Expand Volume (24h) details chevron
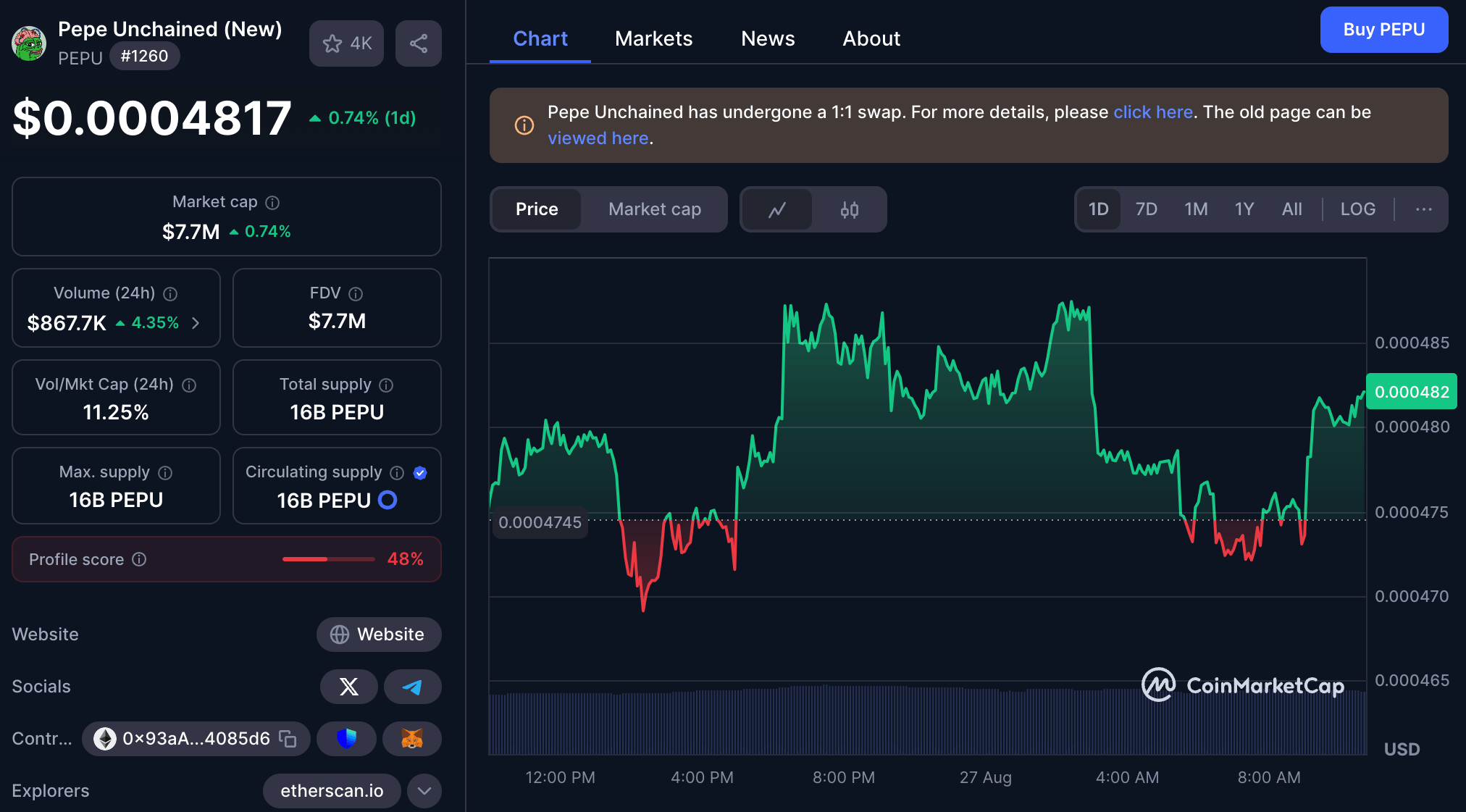The image size is (1466, 812). (196, 323)
